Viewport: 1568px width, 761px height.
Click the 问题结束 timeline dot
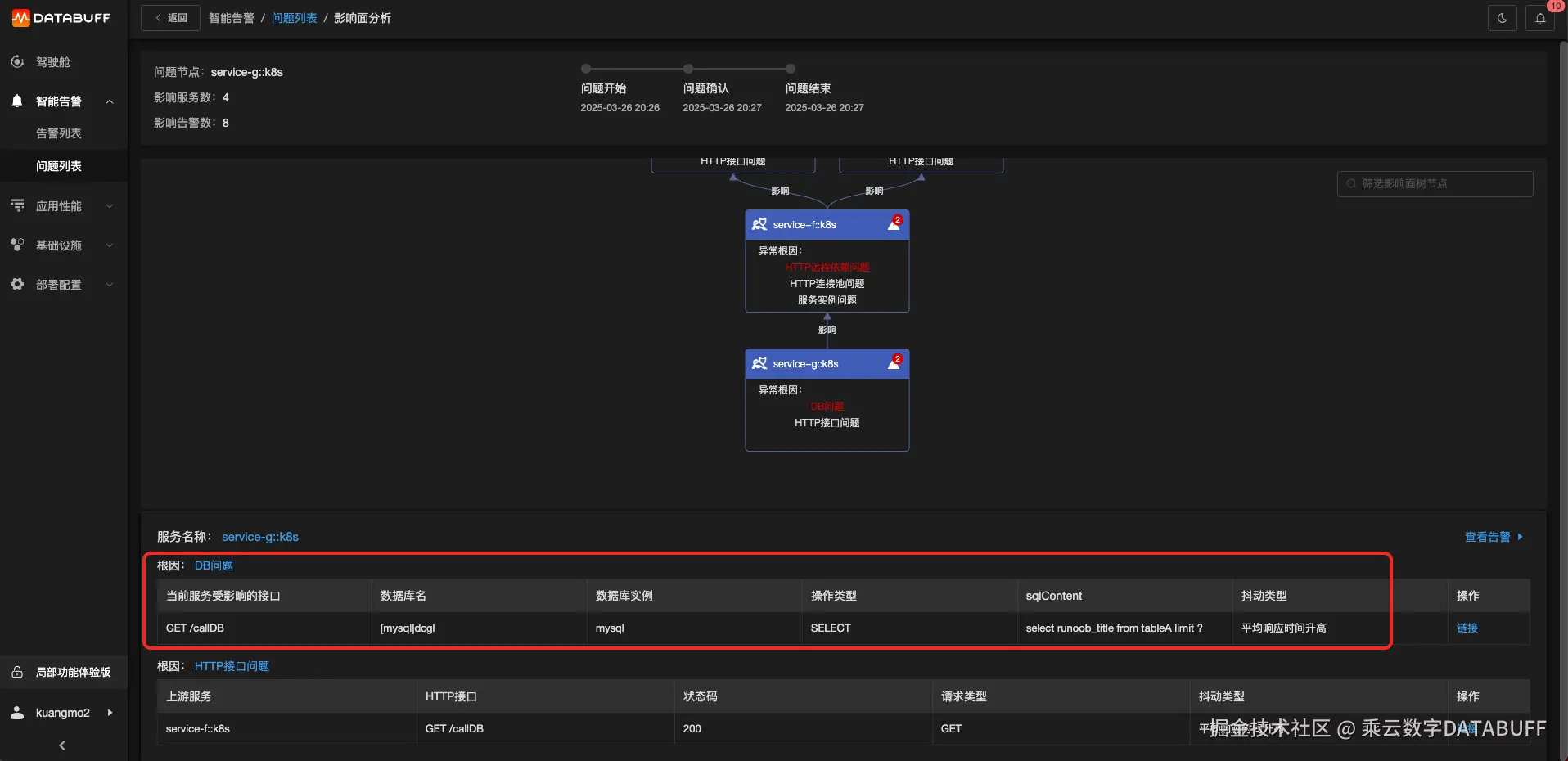(x=791, y=69)
